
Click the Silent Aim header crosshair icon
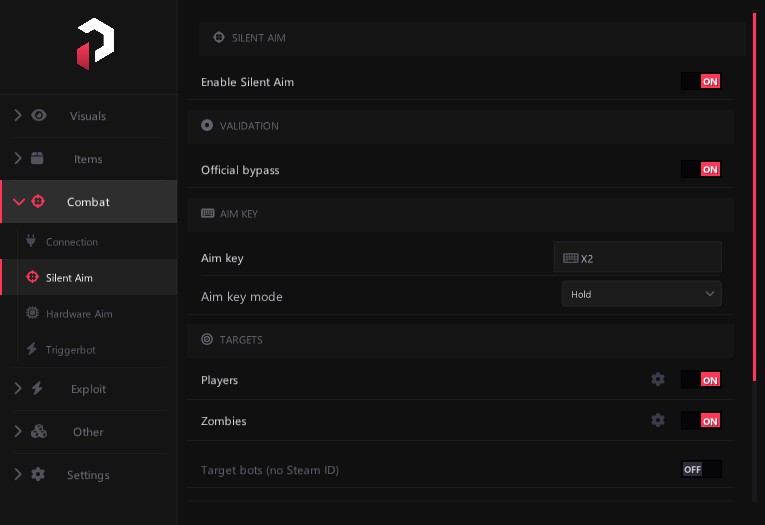(x=219, y=37)
